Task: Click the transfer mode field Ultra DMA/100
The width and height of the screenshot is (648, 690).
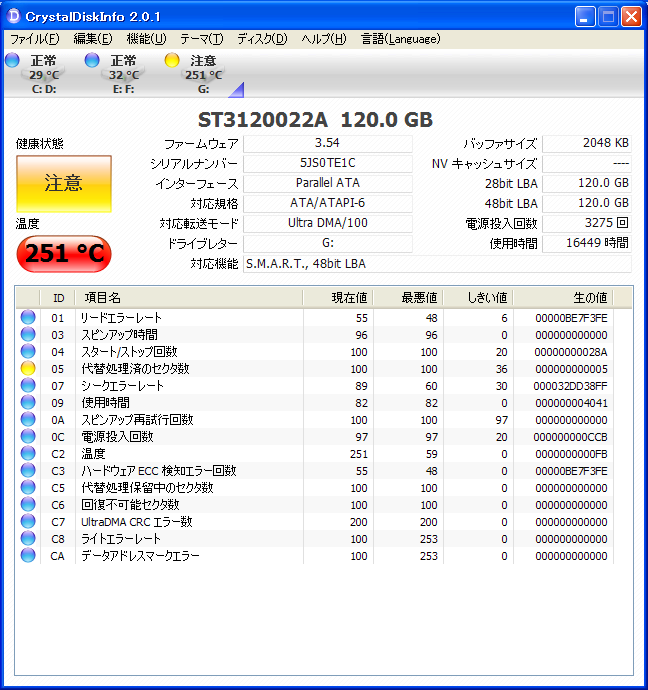Action: click(328, 224)
